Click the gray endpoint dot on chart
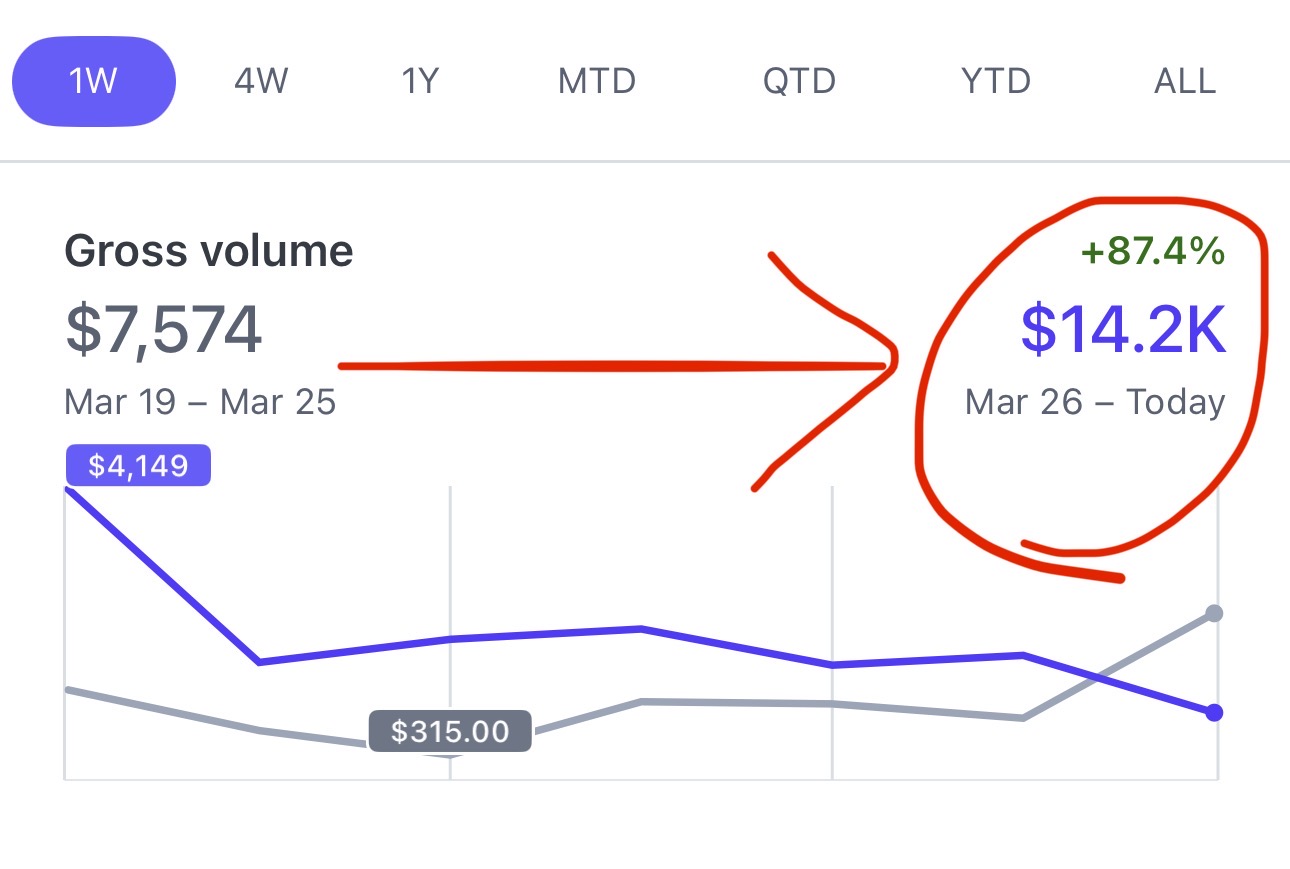The image size is (1290, 869). point(1214,613)
